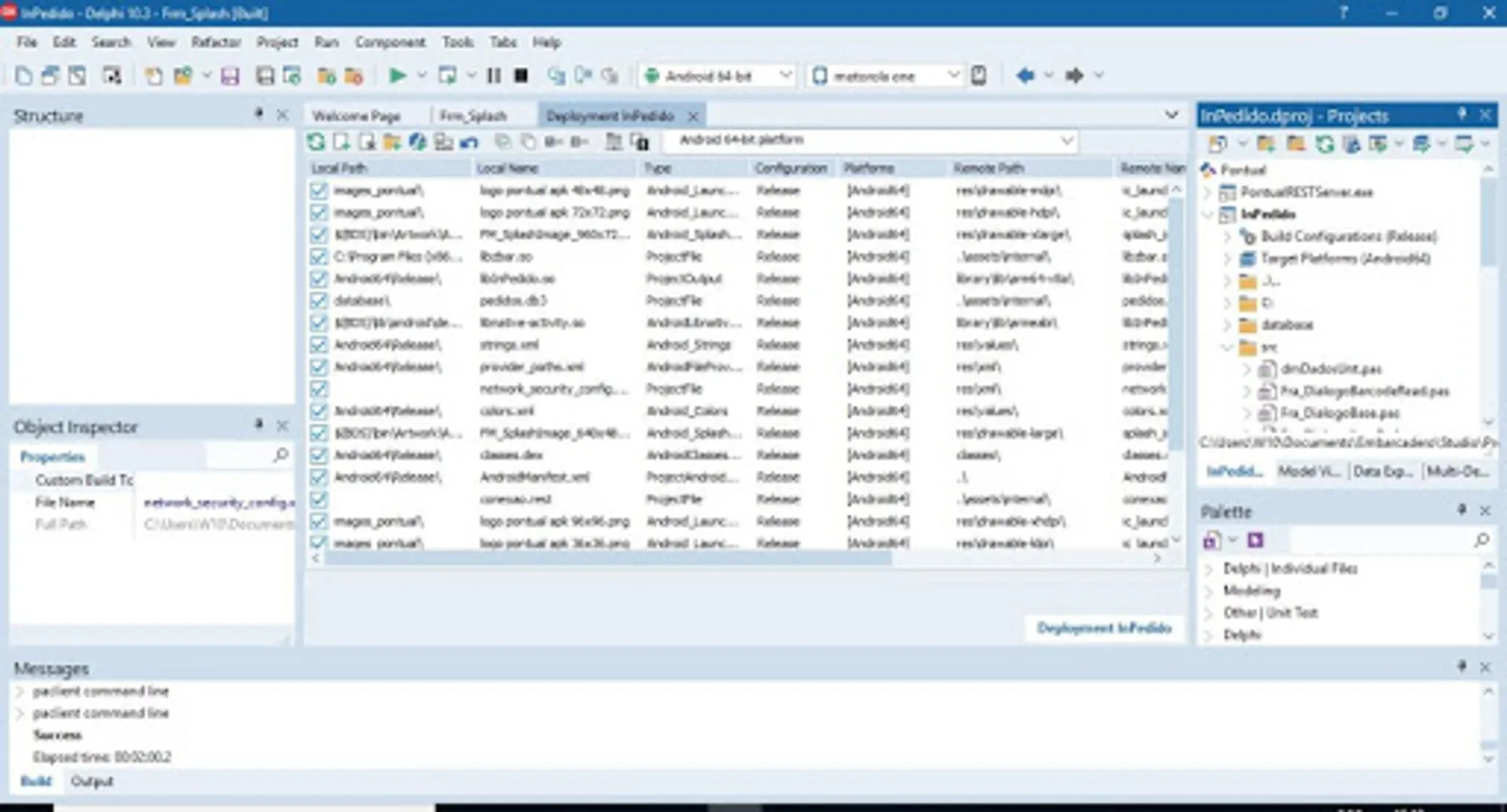
Task: Click the blue Back navigation arrow
Action: click(x=1025, y=76)
